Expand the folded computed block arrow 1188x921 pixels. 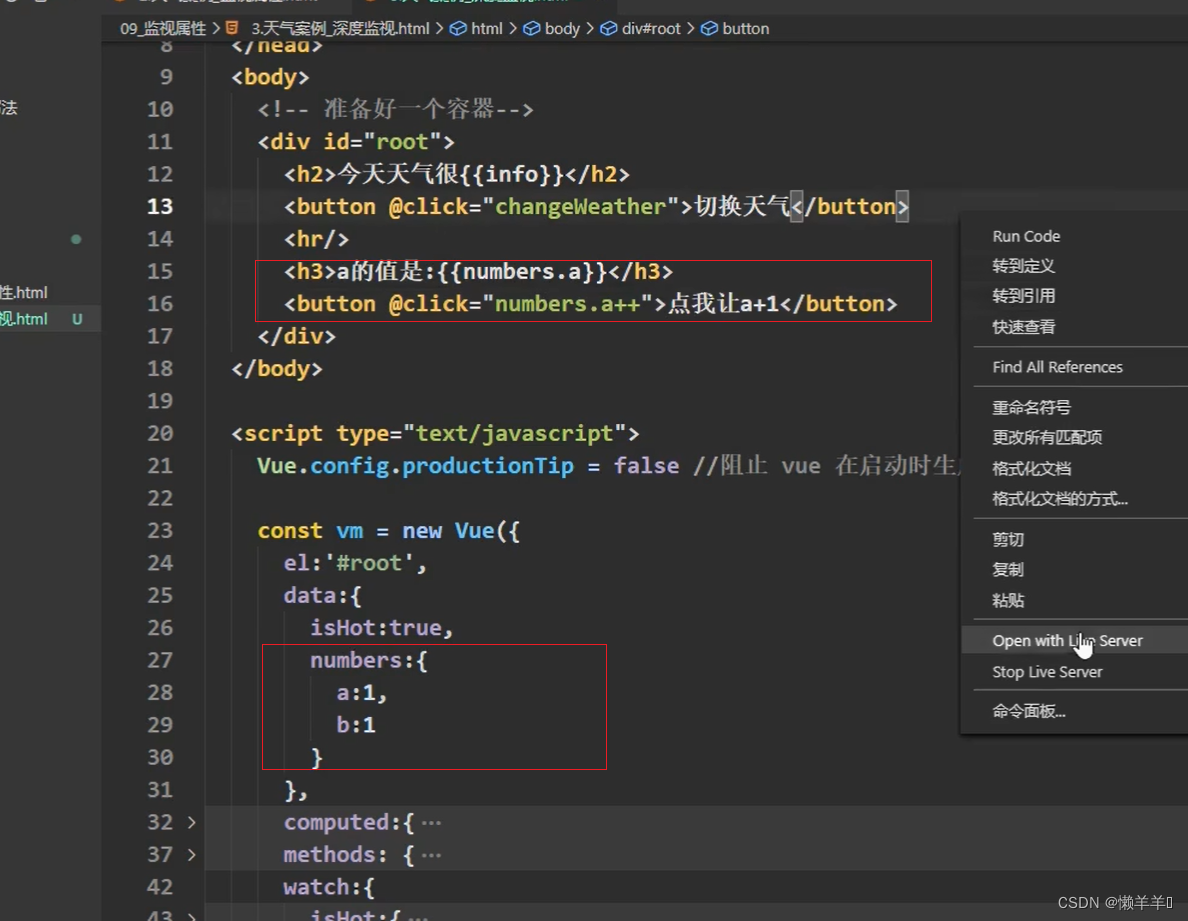click(192, 822)
